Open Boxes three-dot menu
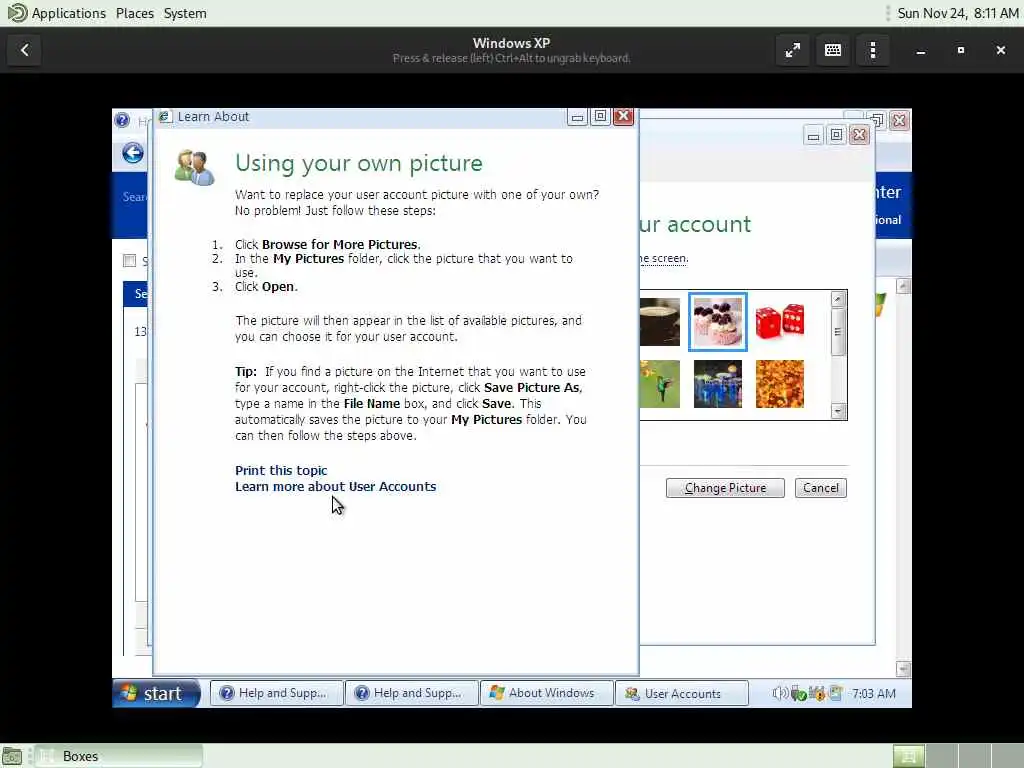Screen dimensions: 1024x768 872,50
